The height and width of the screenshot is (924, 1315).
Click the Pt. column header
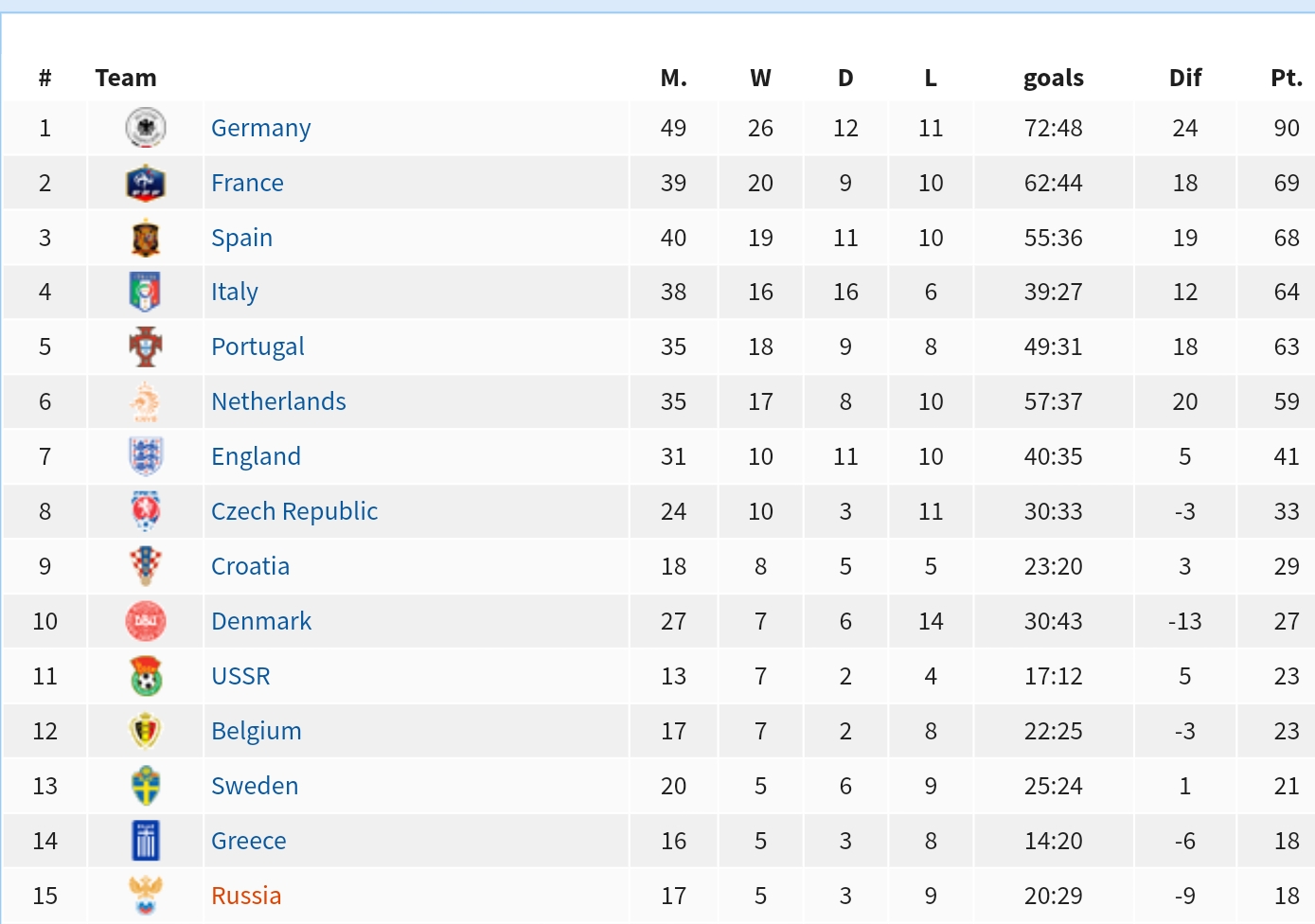1286,78
